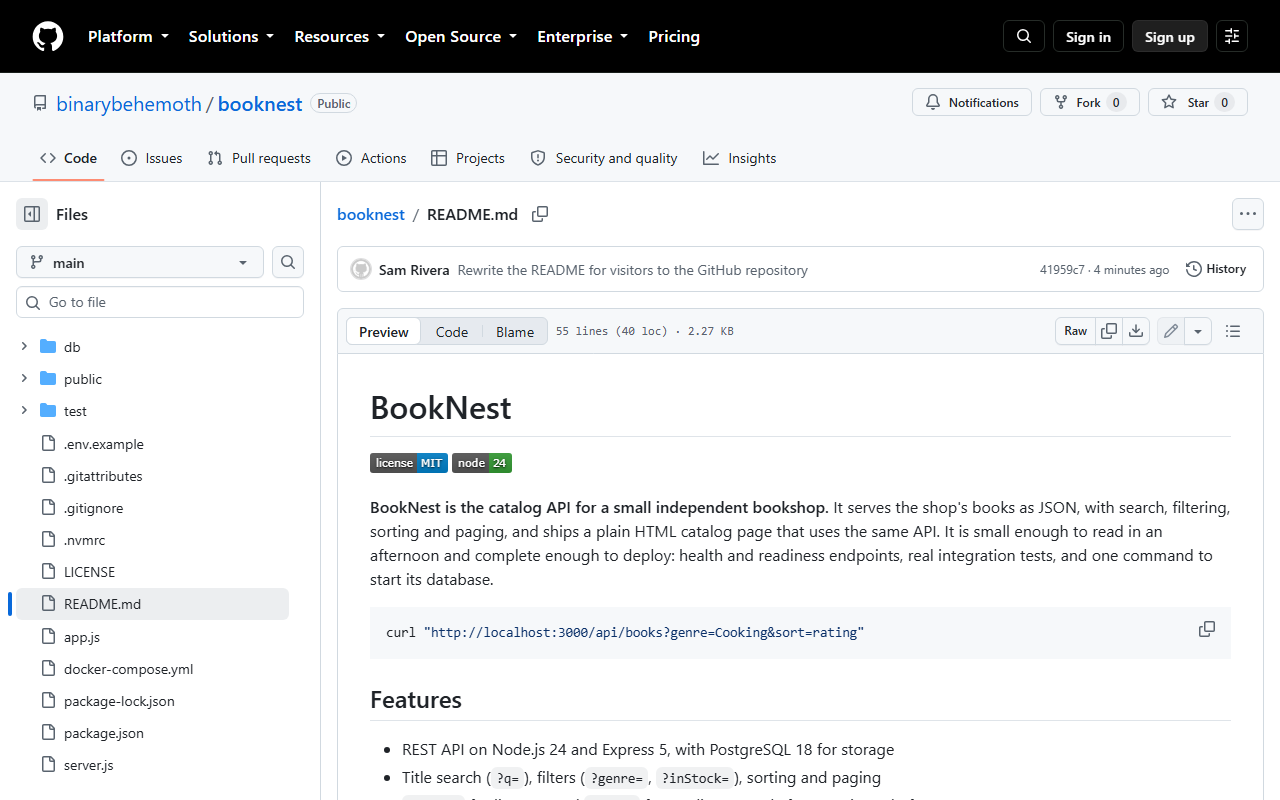The height and width of the screenshot is (800, 1280).
Task: Click the Notifications bell button
Action: (972, 102)
